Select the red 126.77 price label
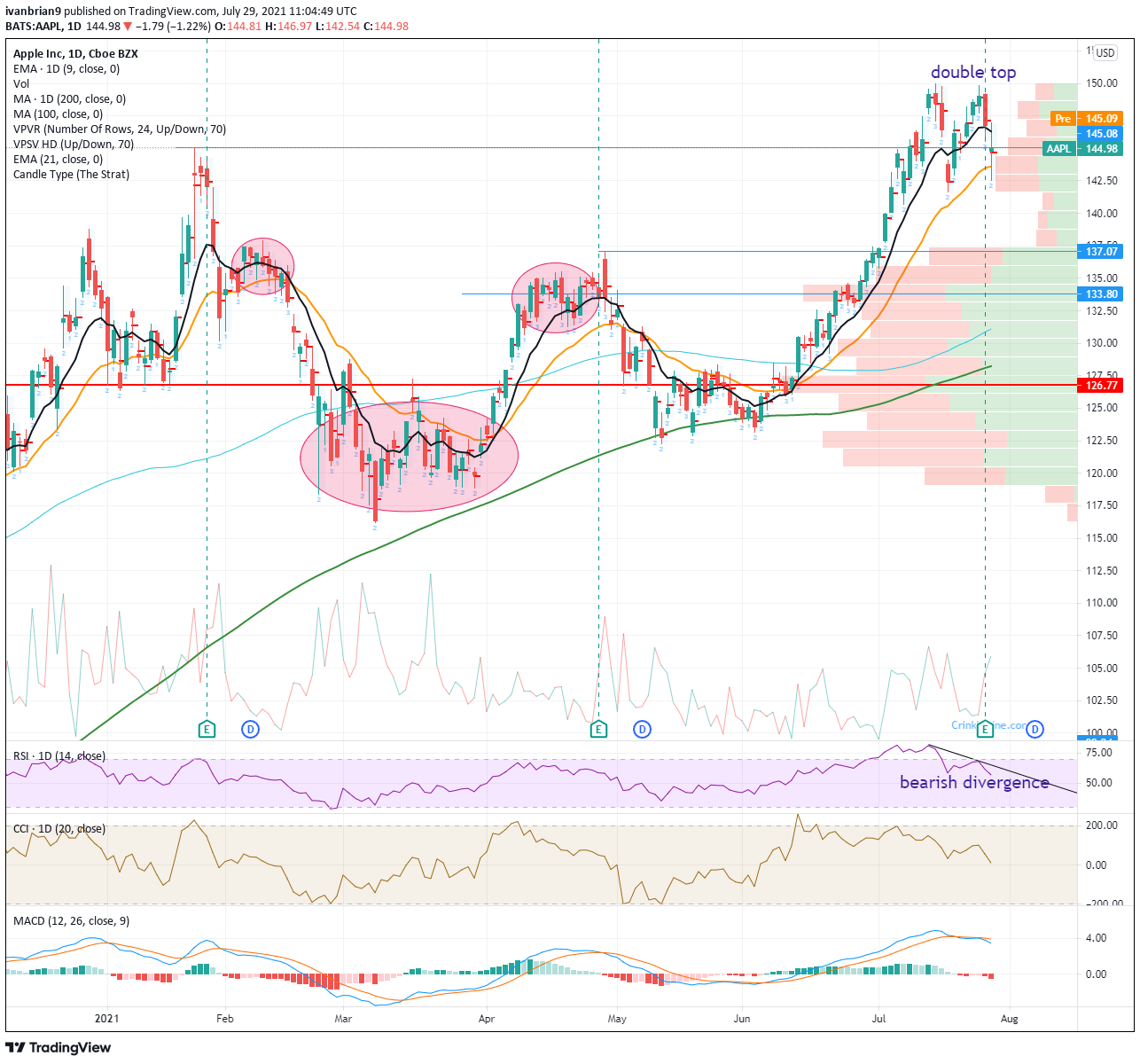Image resolution: width=1140 pixels, height=1064 pixels. click(x=1102, y=386)
